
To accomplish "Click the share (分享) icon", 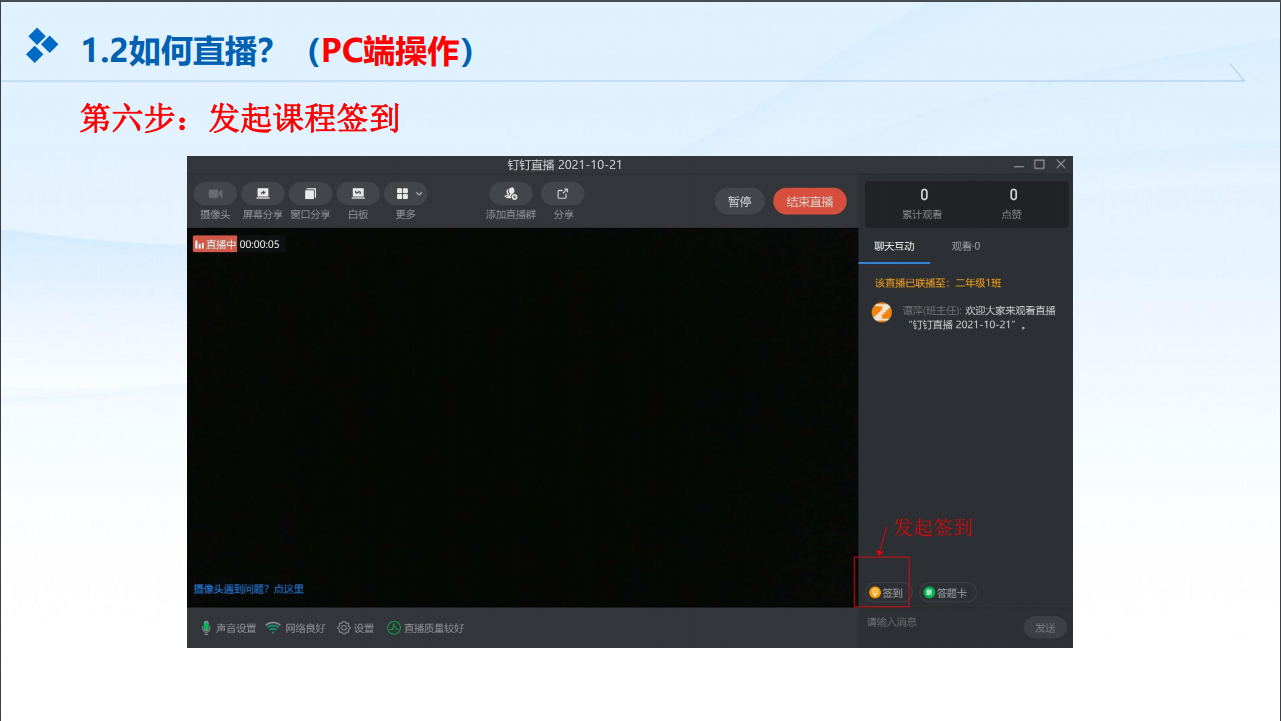I will [x=563, y=194].
